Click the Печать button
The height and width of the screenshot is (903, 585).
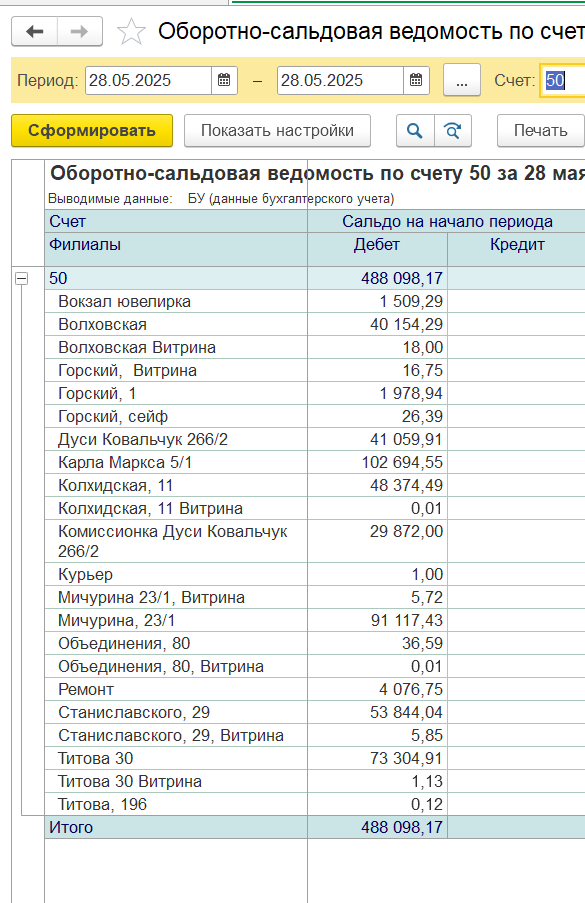click(541, 131)
